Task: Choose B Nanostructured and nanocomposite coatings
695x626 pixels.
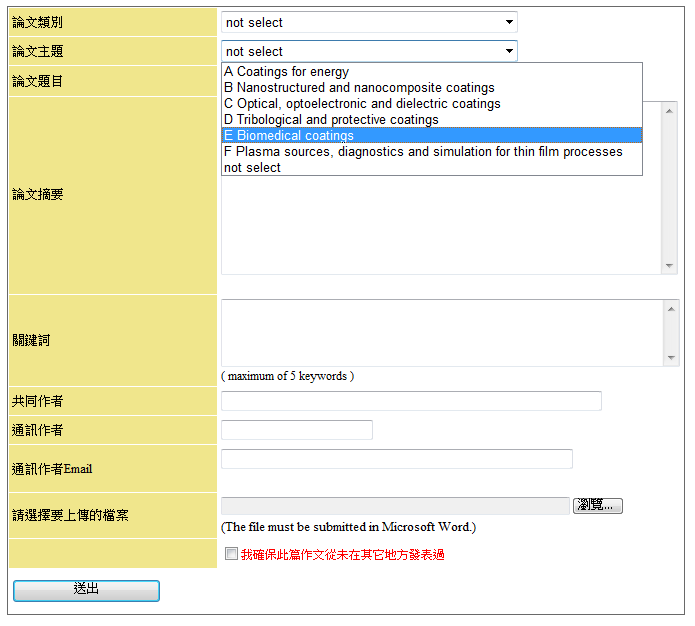Action: click(x=359, y=88)
